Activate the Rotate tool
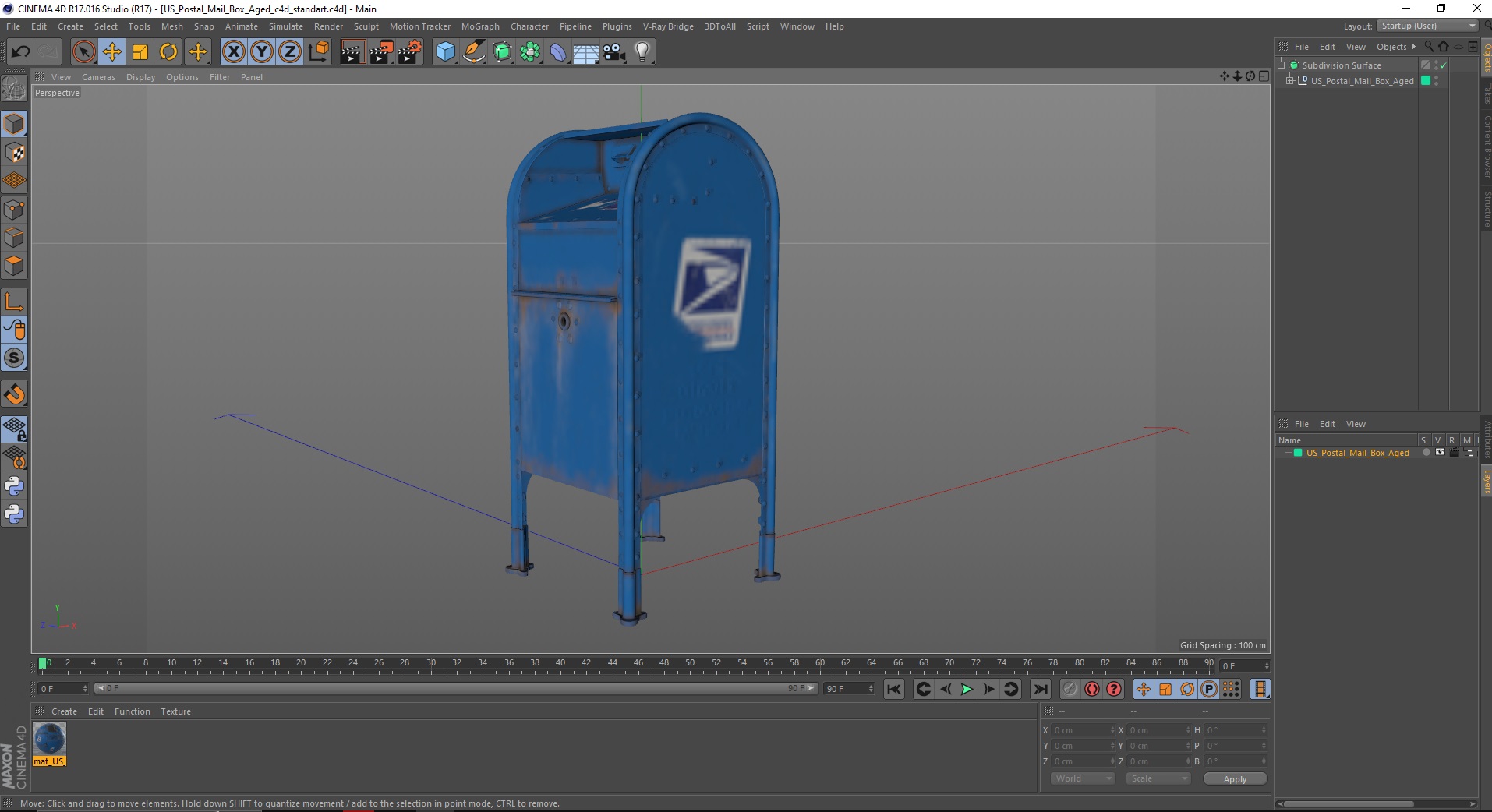The height and width of the screenshot is (812, 1492). [168, 52]
